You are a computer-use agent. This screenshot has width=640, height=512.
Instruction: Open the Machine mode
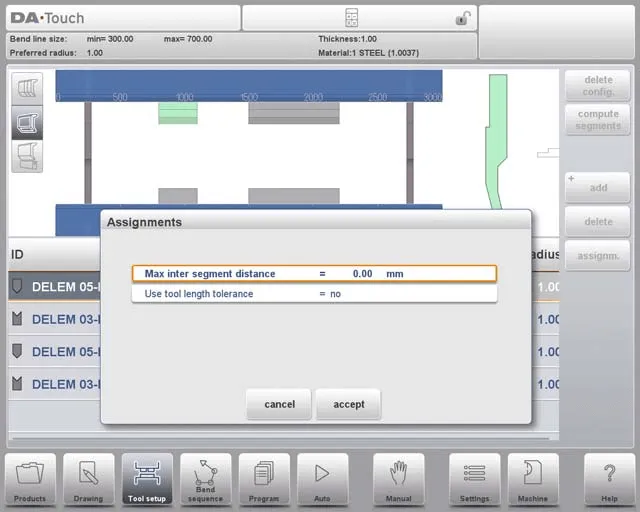(x=533, y=479)
